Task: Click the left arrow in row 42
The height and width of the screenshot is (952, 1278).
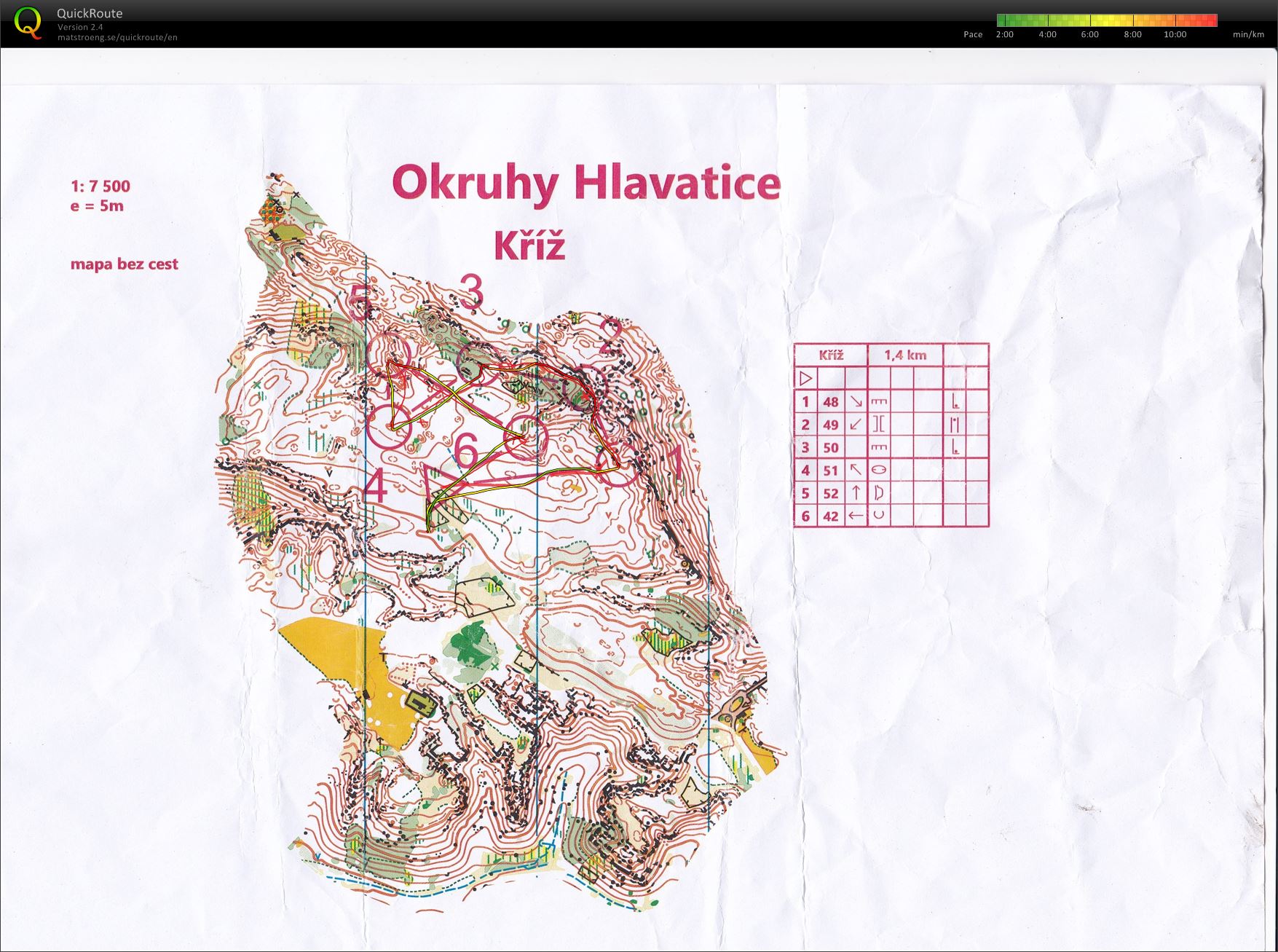Action: (856, 516)
